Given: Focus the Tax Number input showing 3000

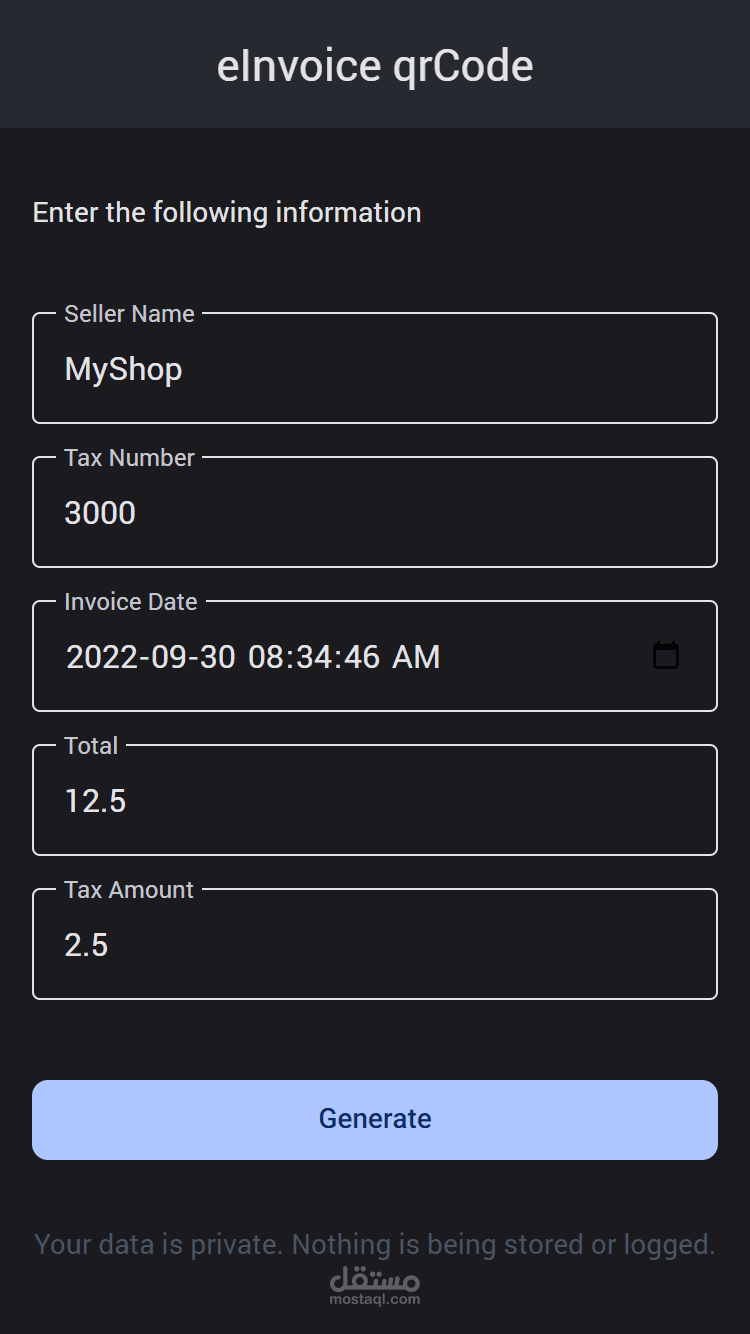Looking at the screenshot, I should (374, 513).
